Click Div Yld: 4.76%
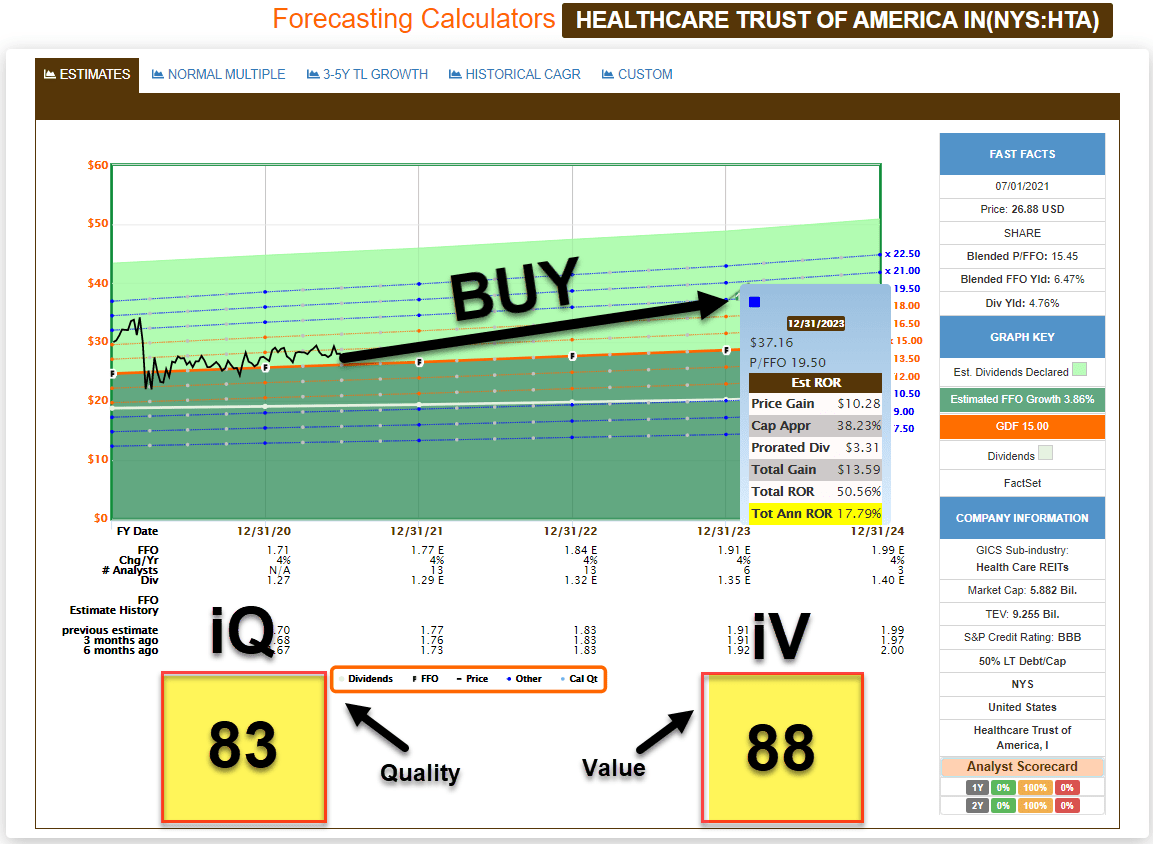The height and width of the screenshot is (844, 1153). pos(1022,303)
